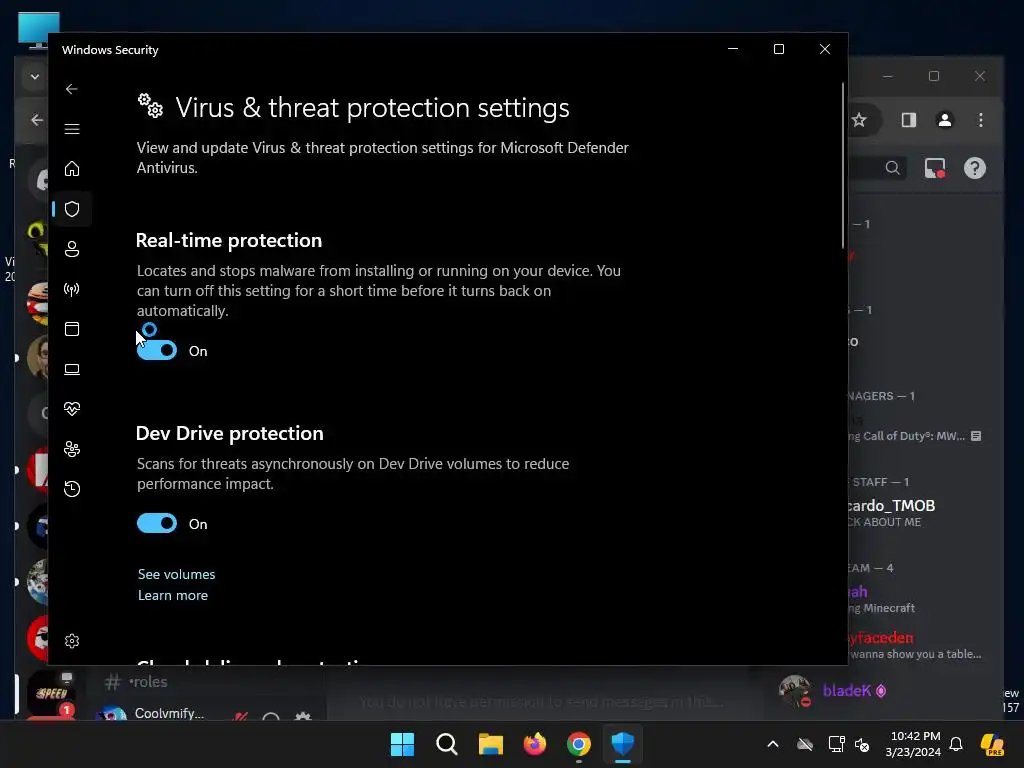1024x768 pixels.
Task: Open the Discord inbox icon
Action: click(935, 168)
